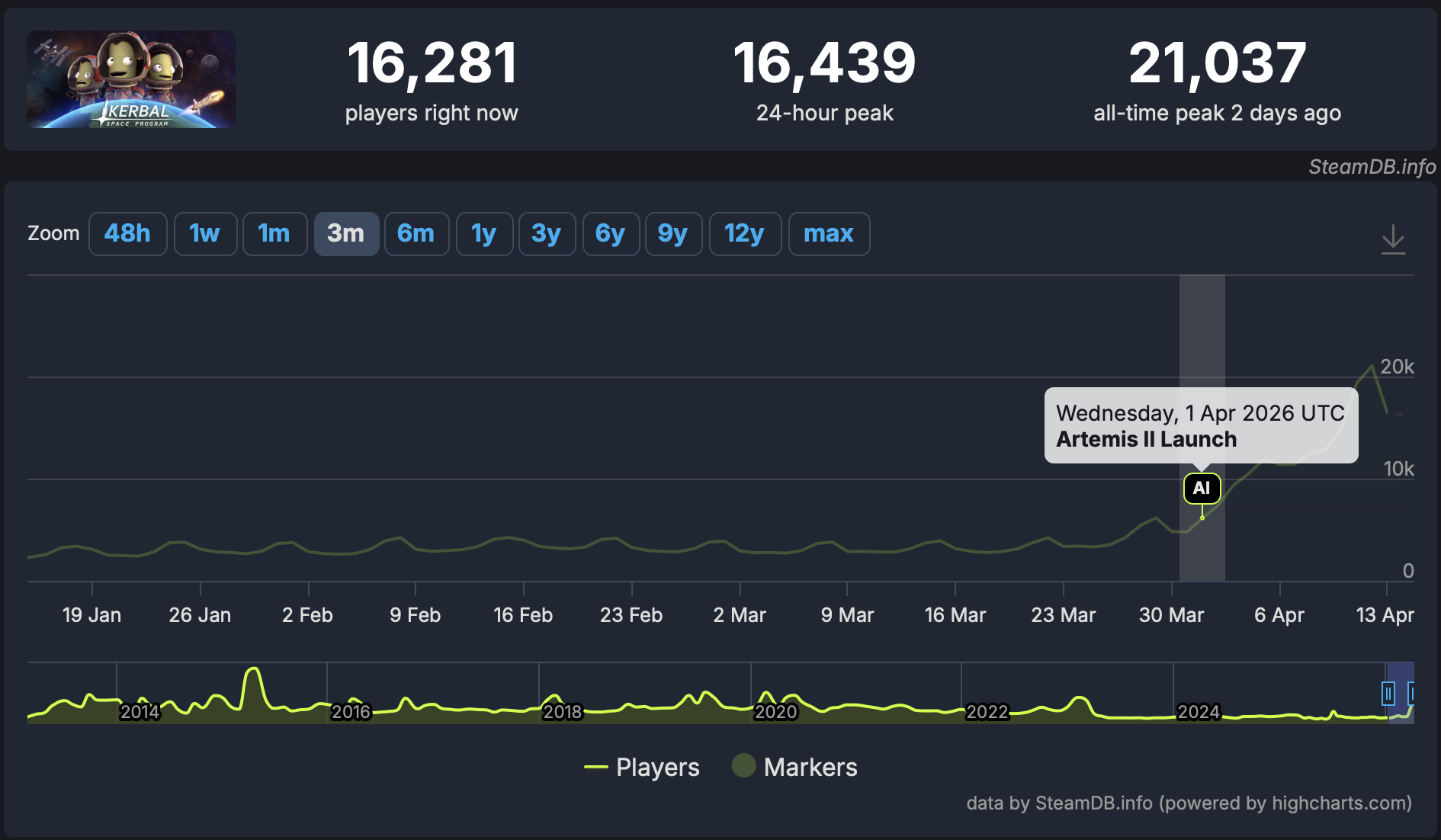Click the 16 Mar axis label
Viewport: 1441px width, 840px height.
click(x=955, y=615)
